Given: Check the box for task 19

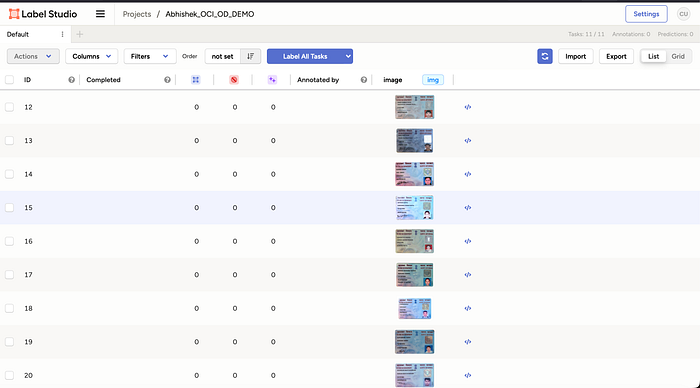Looking at the screenshot, I should coord(9,342).
